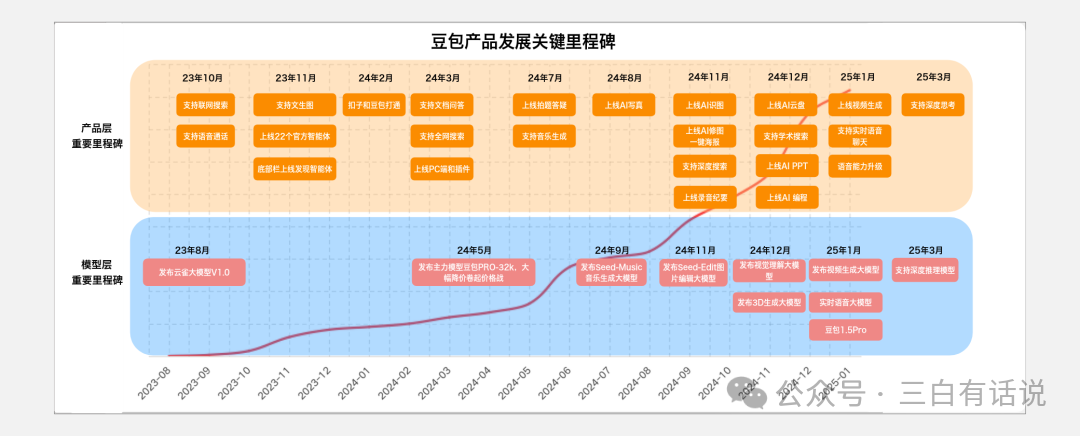Select the 发布视觉理解大模型 box
1080x436 pixels.
769,270
